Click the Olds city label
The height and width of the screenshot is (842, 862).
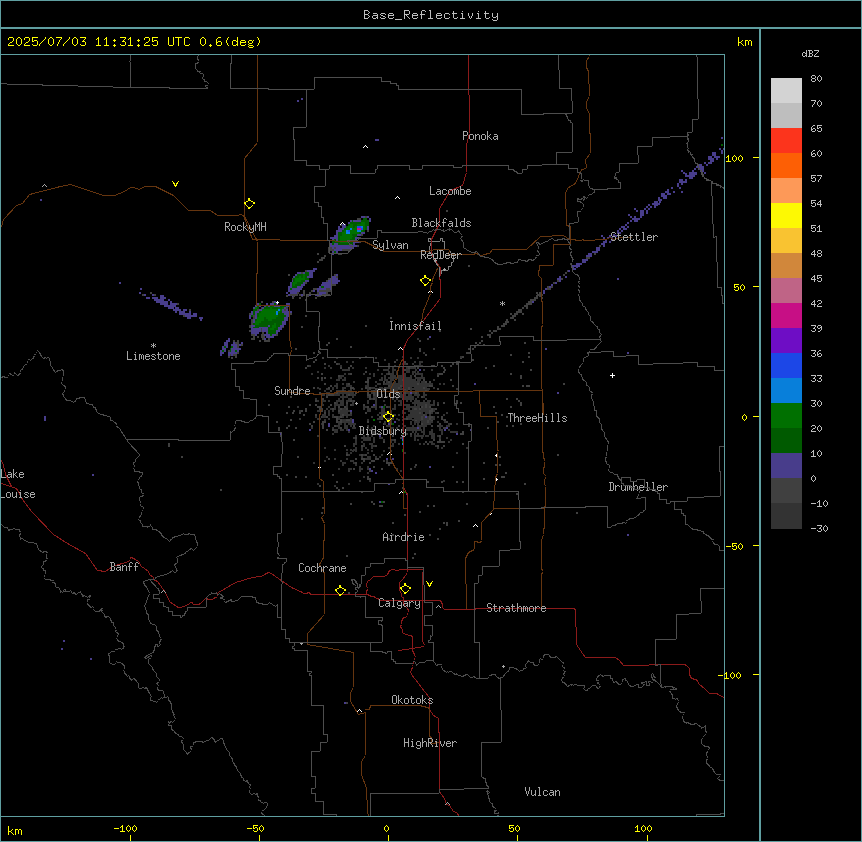point(388,394)
